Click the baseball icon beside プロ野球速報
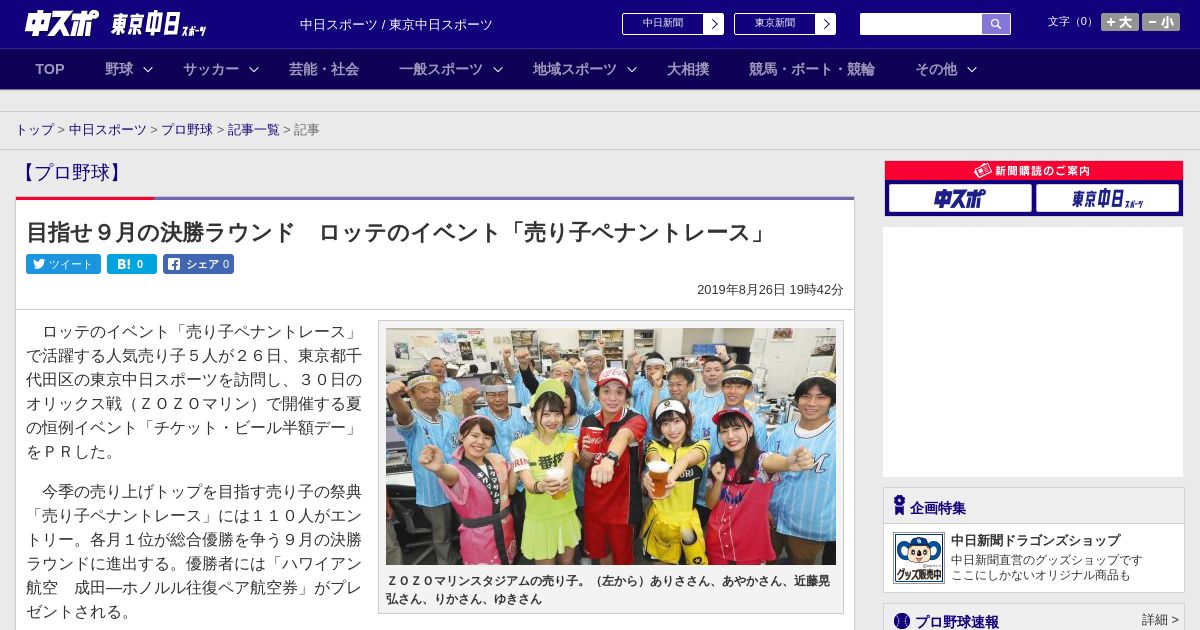Screen dimensions: 1200x630 coord(902,621)
